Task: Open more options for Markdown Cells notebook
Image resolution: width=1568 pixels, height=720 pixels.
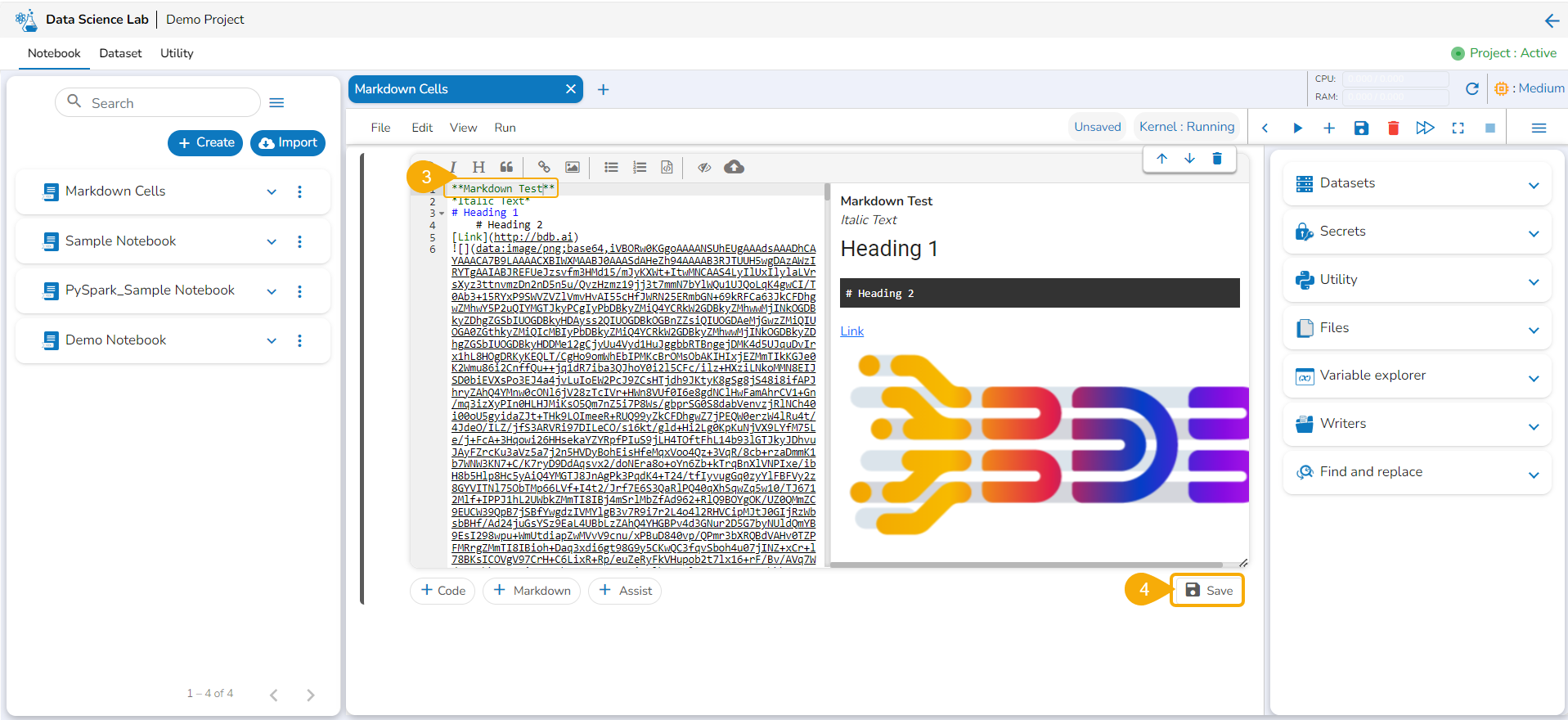Action: point(299,191)
